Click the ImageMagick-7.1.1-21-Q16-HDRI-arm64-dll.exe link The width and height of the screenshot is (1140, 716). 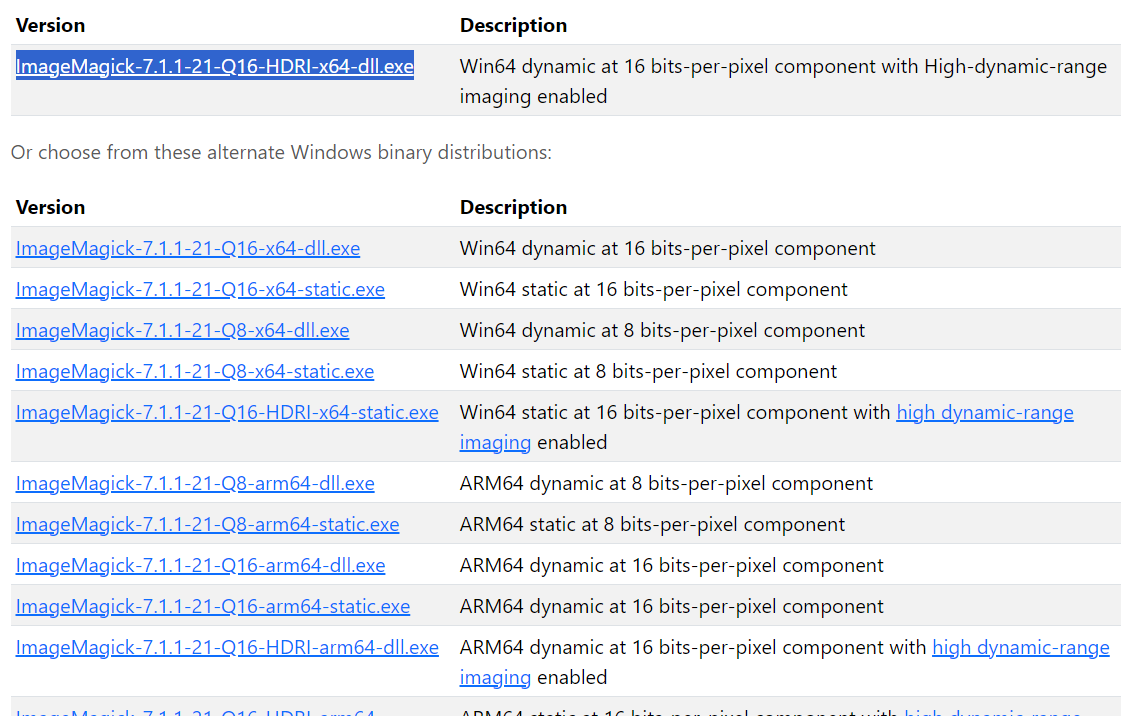[x=227, y=648]
